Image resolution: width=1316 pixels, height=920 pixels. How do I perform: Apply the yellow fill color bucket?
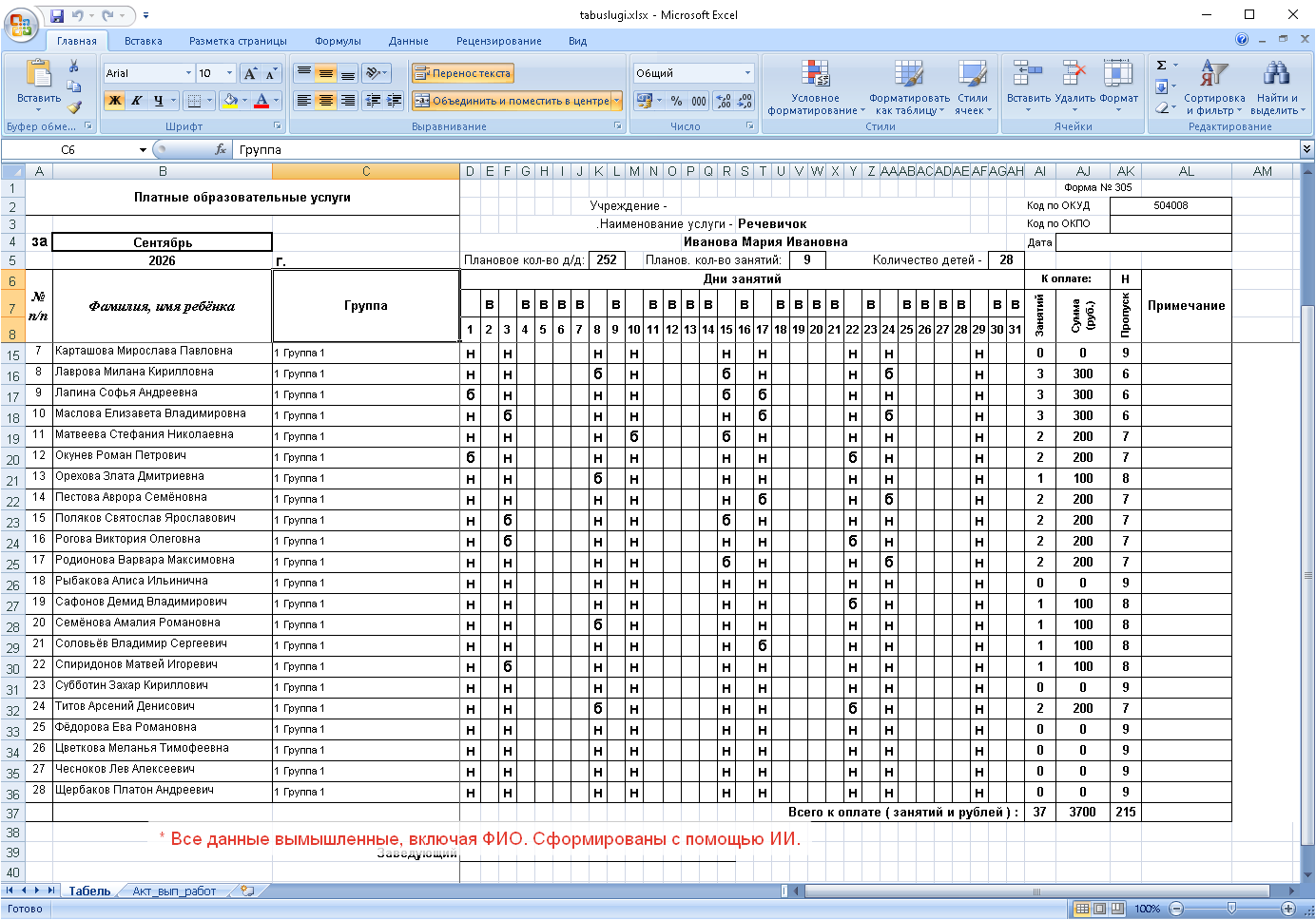coord(230,100)
